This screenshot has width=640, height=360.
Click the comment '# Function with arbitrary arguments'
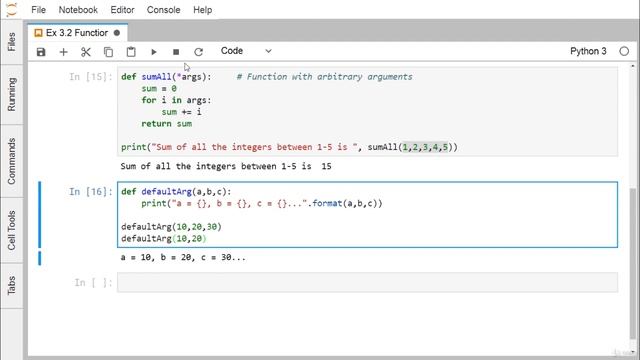point(324,77)
